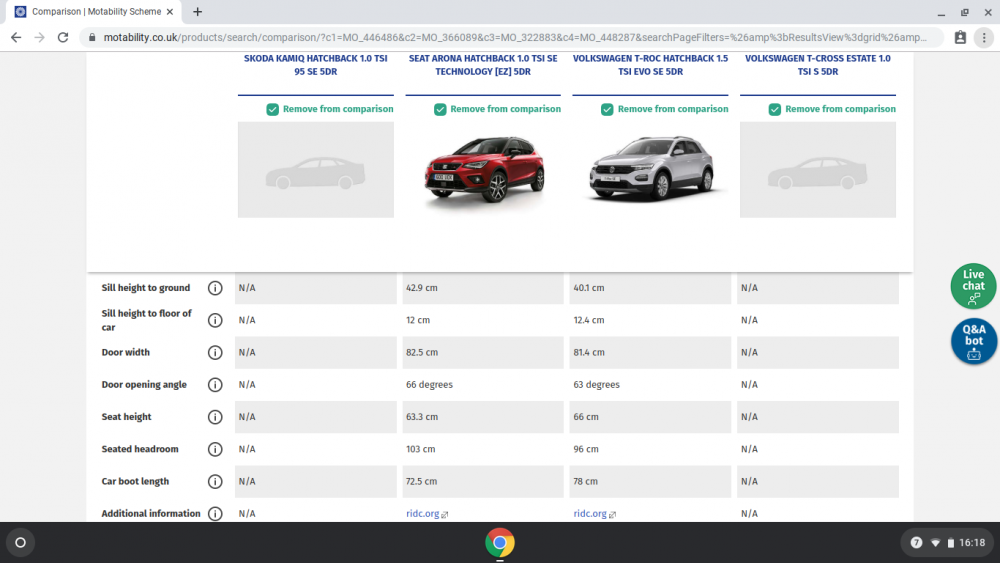Viewport: 1000px width, 563px height.
Task: Select the 12.4 cm sill to floor value
Action: point(589,320)
